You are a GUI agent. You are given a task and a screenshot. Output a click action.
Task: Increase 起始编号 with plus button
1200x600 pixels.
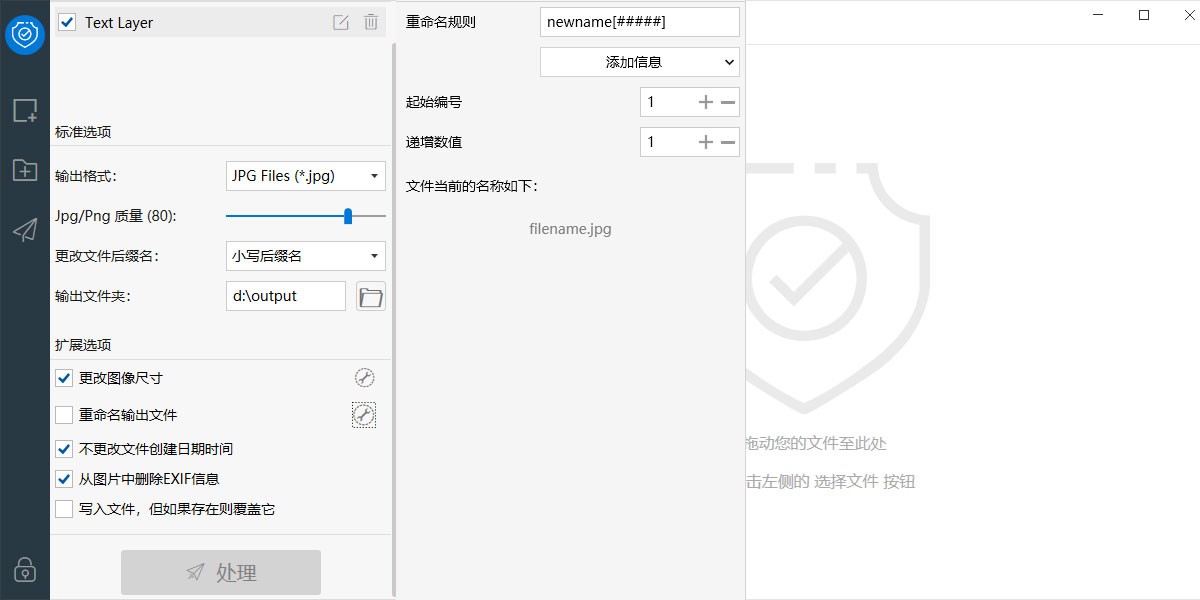click(705, 102)
